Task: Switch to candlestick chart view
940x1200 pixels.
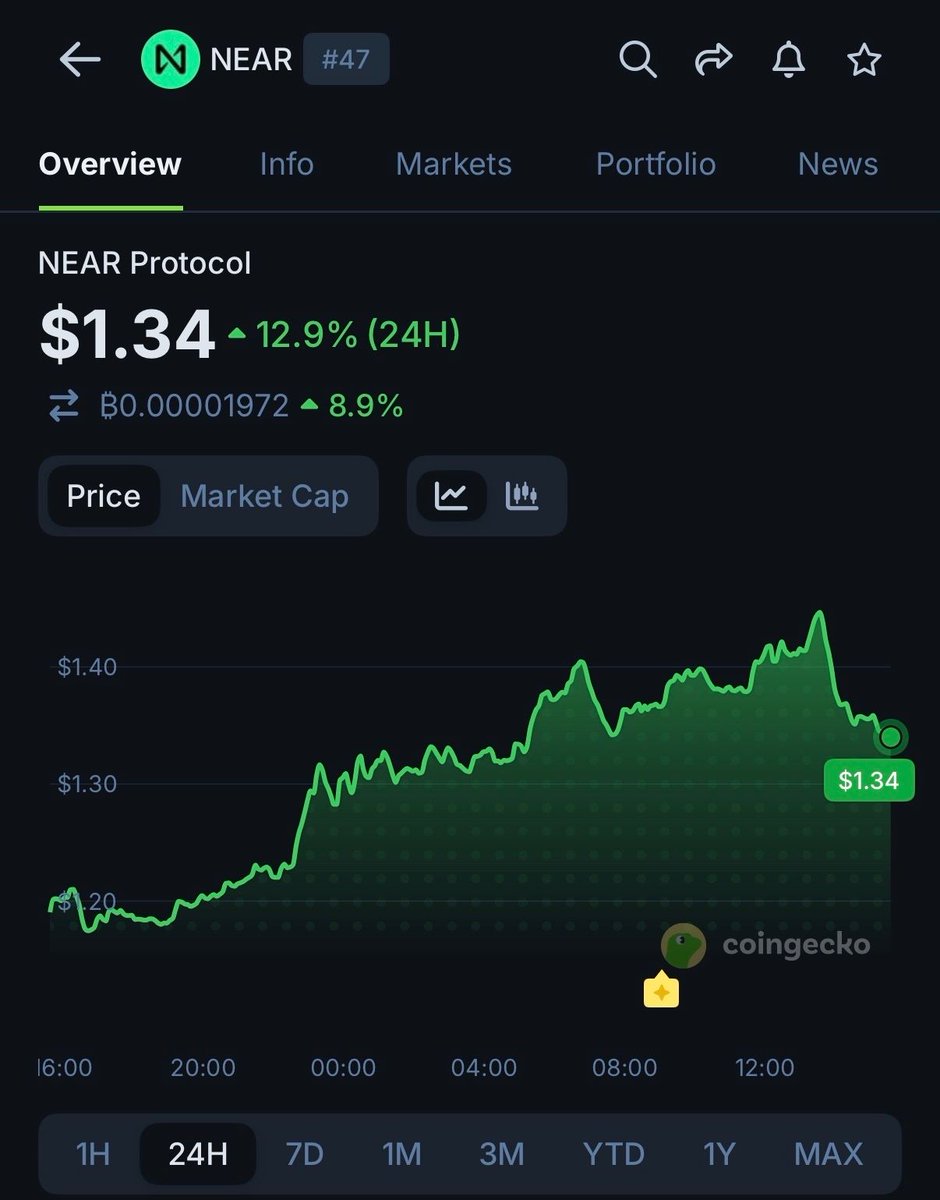Action: pyautogui.click(x=522, y=496)
